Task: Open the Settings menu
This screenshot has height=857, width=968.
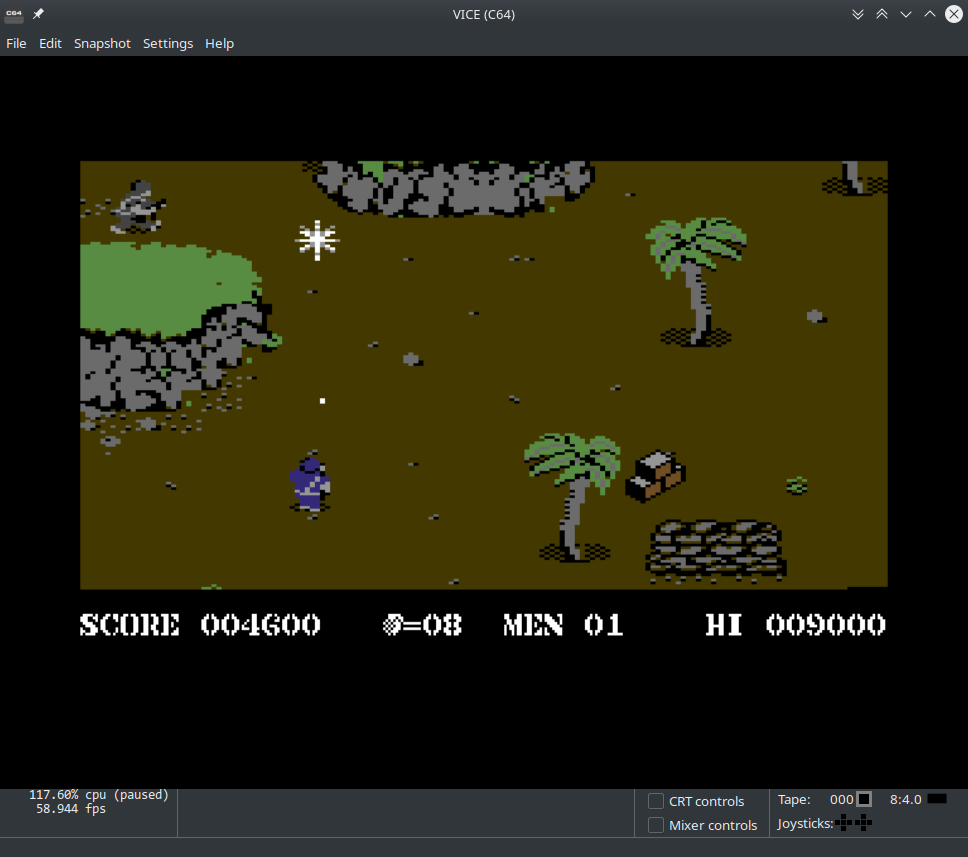Action: coord(168,43)
